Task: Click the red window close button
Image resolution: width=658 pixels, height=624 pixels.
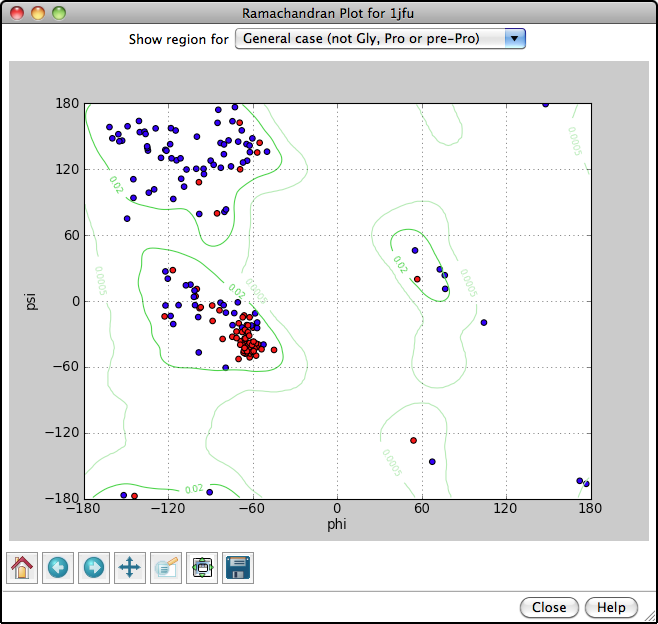Action: tap(17, 13)
